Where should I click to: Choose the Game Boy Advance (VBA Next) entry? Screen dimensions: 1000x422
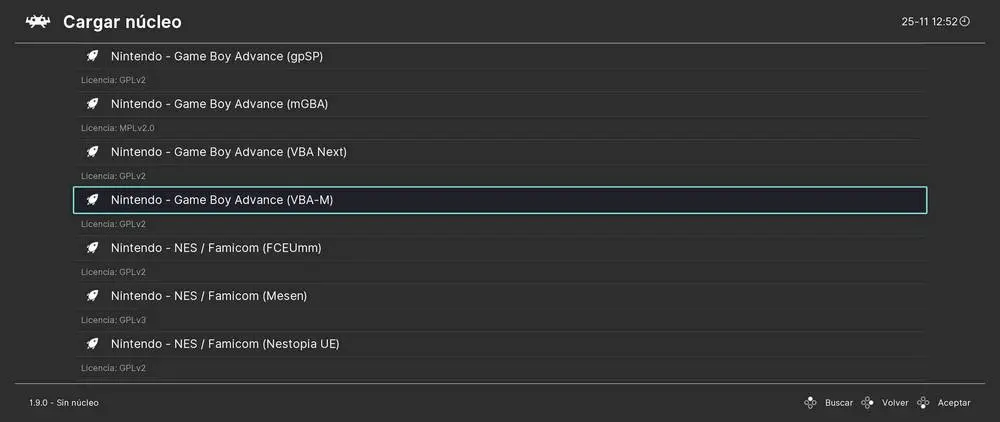coord(228,152)
